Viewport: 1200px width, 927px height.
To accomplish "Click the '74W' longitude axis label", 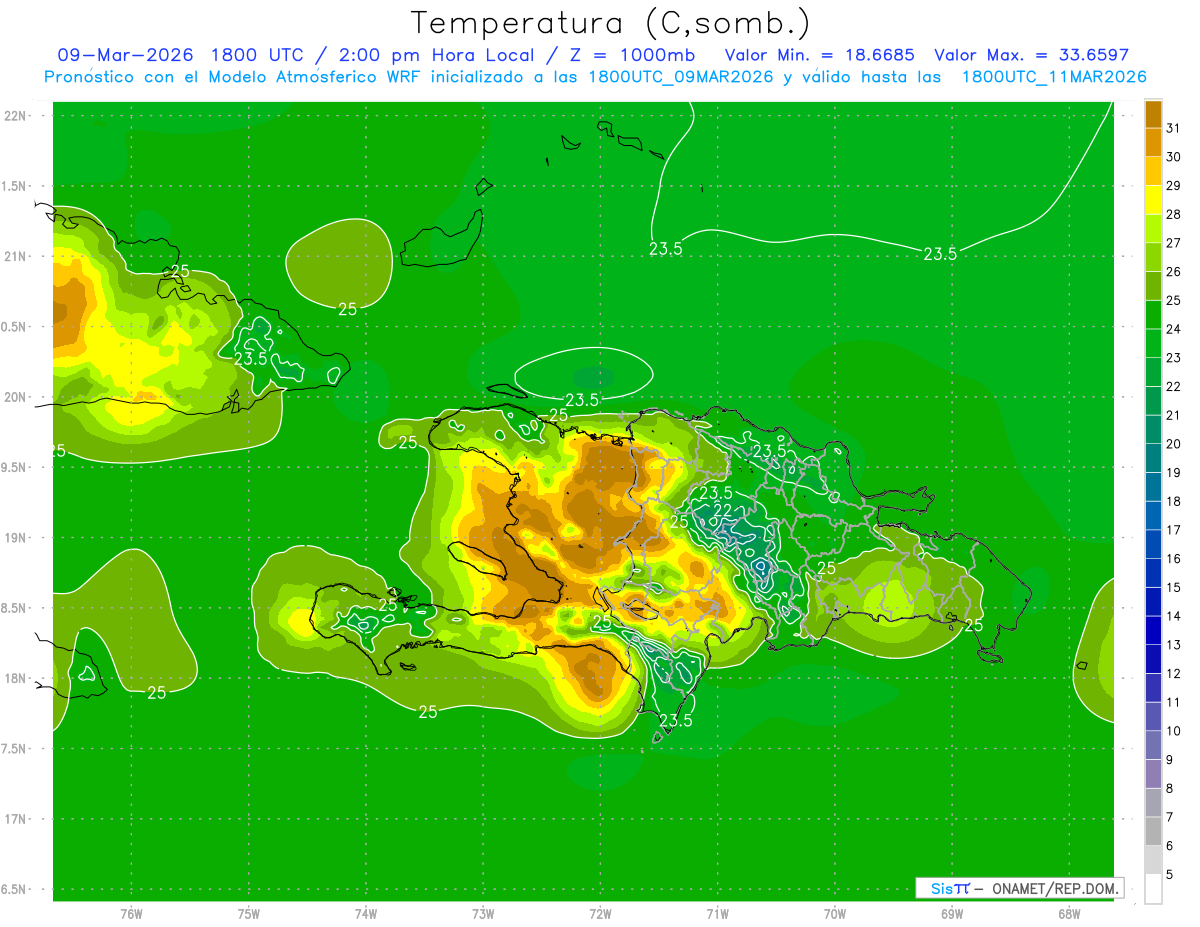I will (366, 913).
